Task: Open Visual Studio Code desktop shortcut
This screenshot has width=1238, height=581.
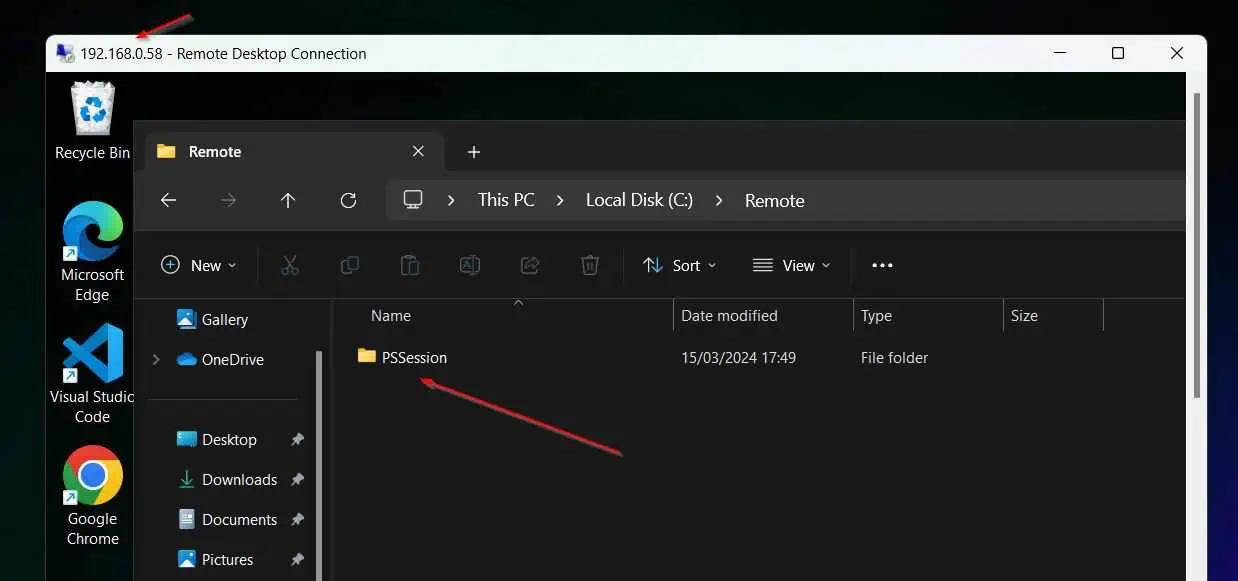Action: tap(92, 374)
